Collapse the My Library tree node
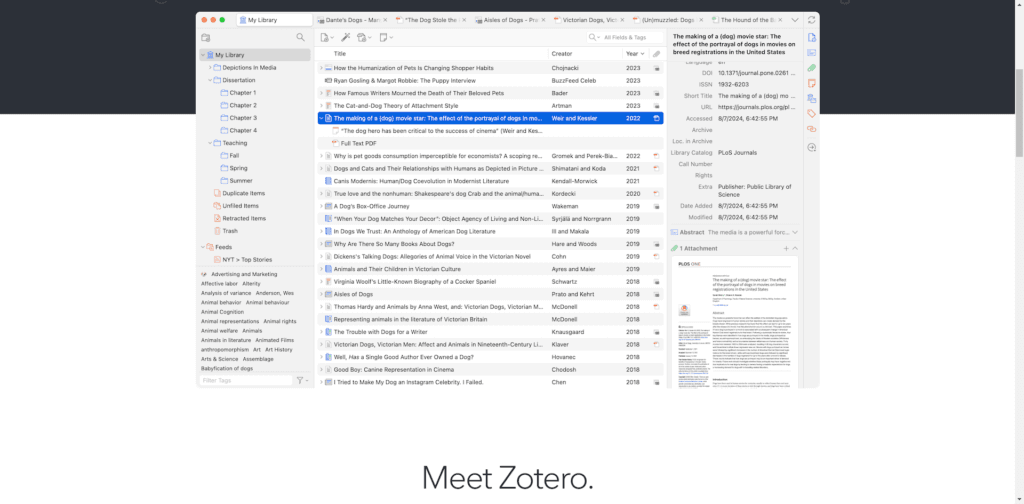This screenshot has width=1024, height=504. [203, 55]
